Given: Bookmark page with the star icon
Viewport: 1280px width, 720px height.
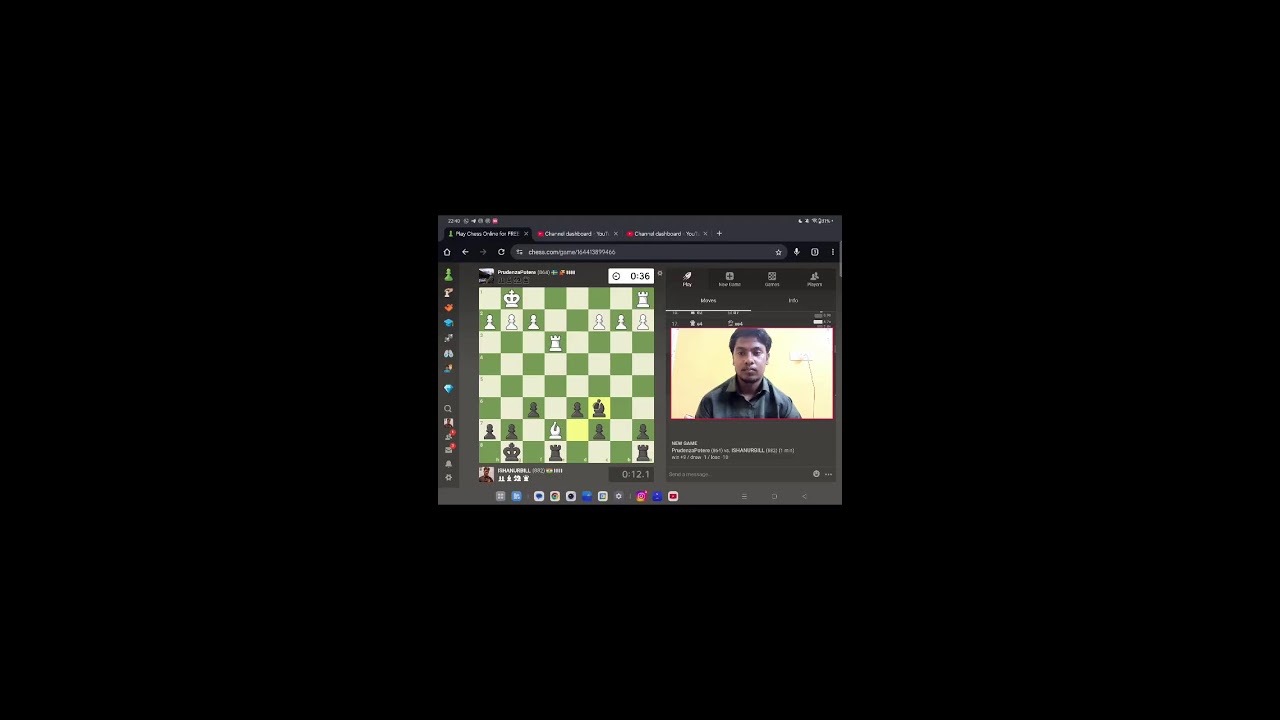Looking at the screenshot, I should [778, 252].
